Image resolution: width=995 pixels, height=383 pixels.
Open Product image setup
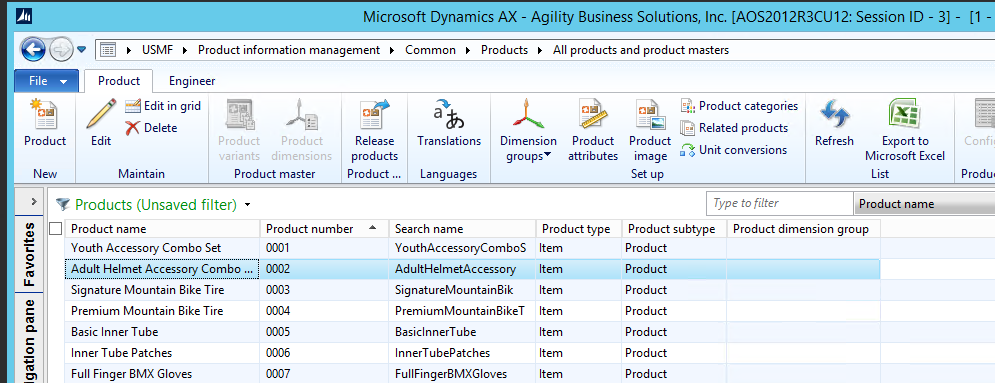[650, 130]
